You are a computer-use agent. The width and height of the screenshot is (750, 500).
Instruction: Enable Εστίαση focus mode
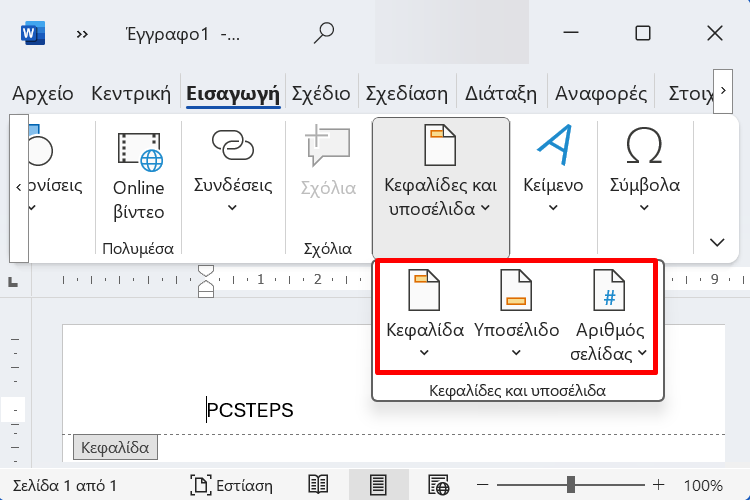[232, 485]
